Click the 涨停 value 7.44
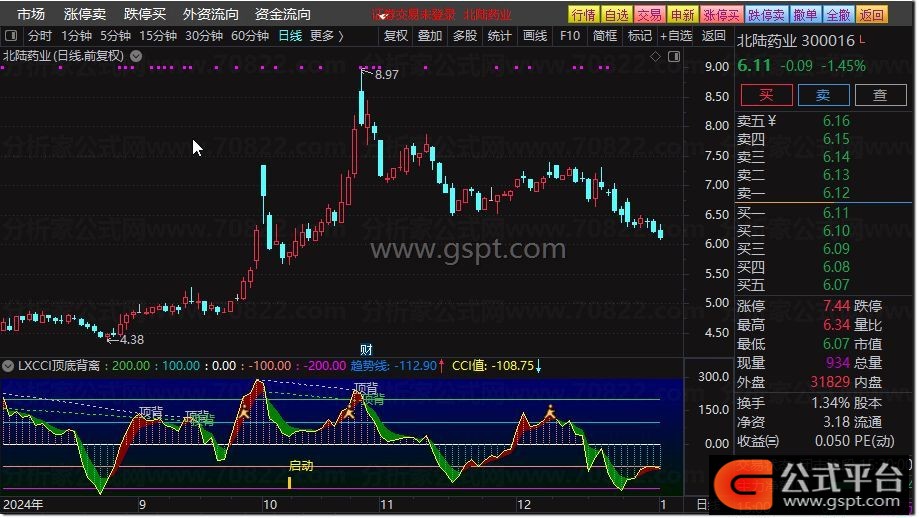Screen dimensions: 919x518 [836, 305]
